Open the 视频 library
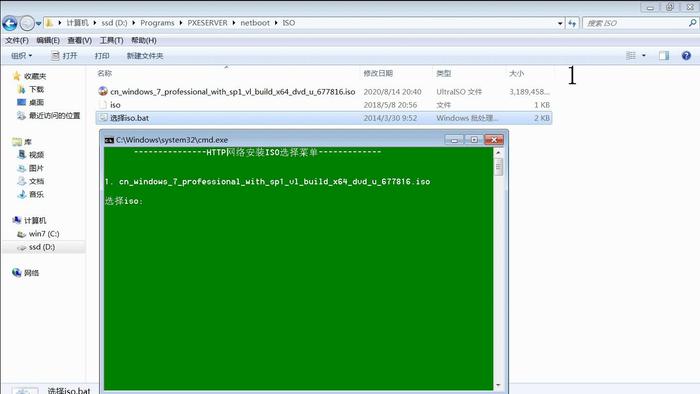The height and width of the screenshot is (394, 700). (x=36, y=155)
